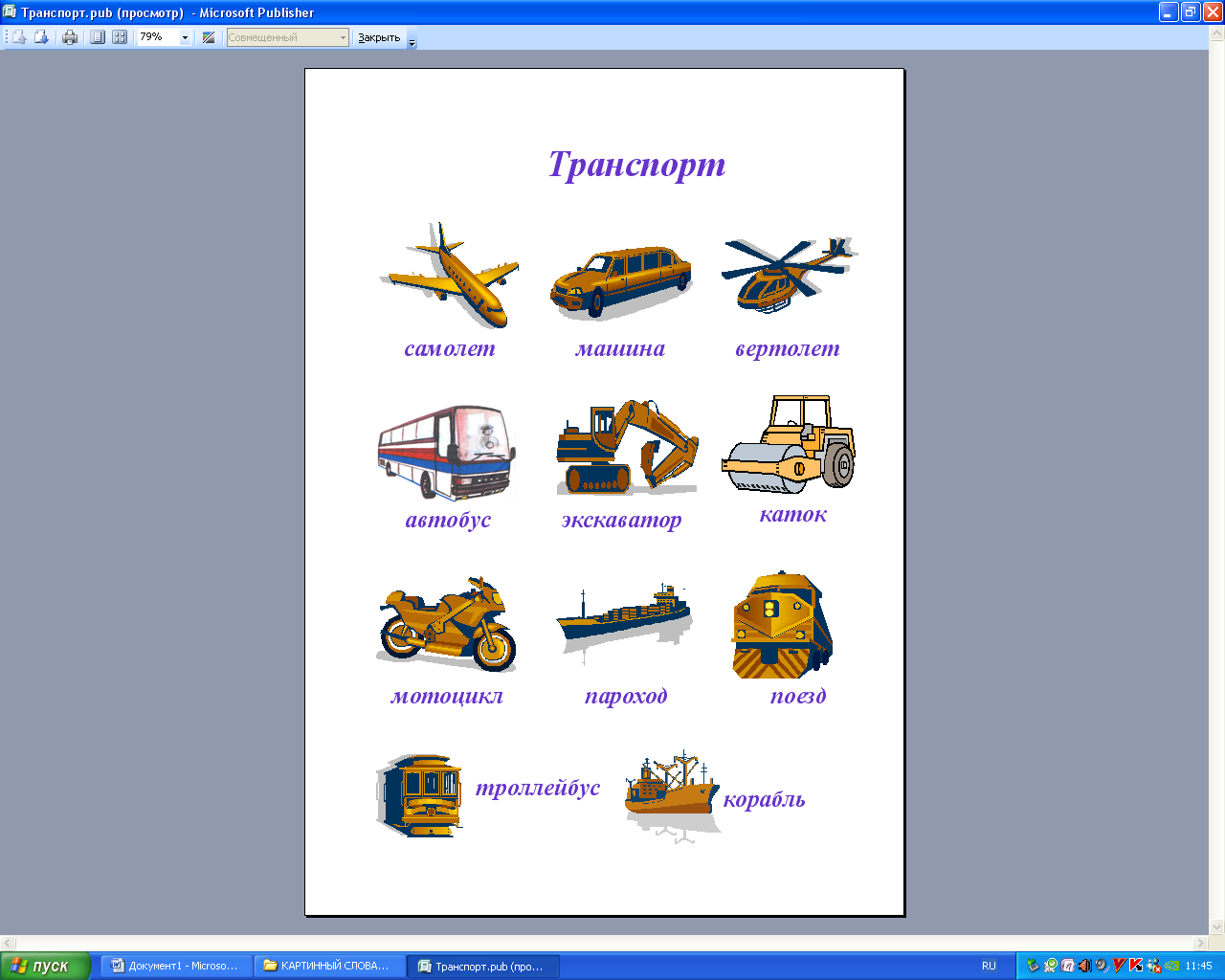Image resolution: width=1225 pixels, height=980 pixels.
Task: Click the caption 'каток'
Action: tap(793, 515)
